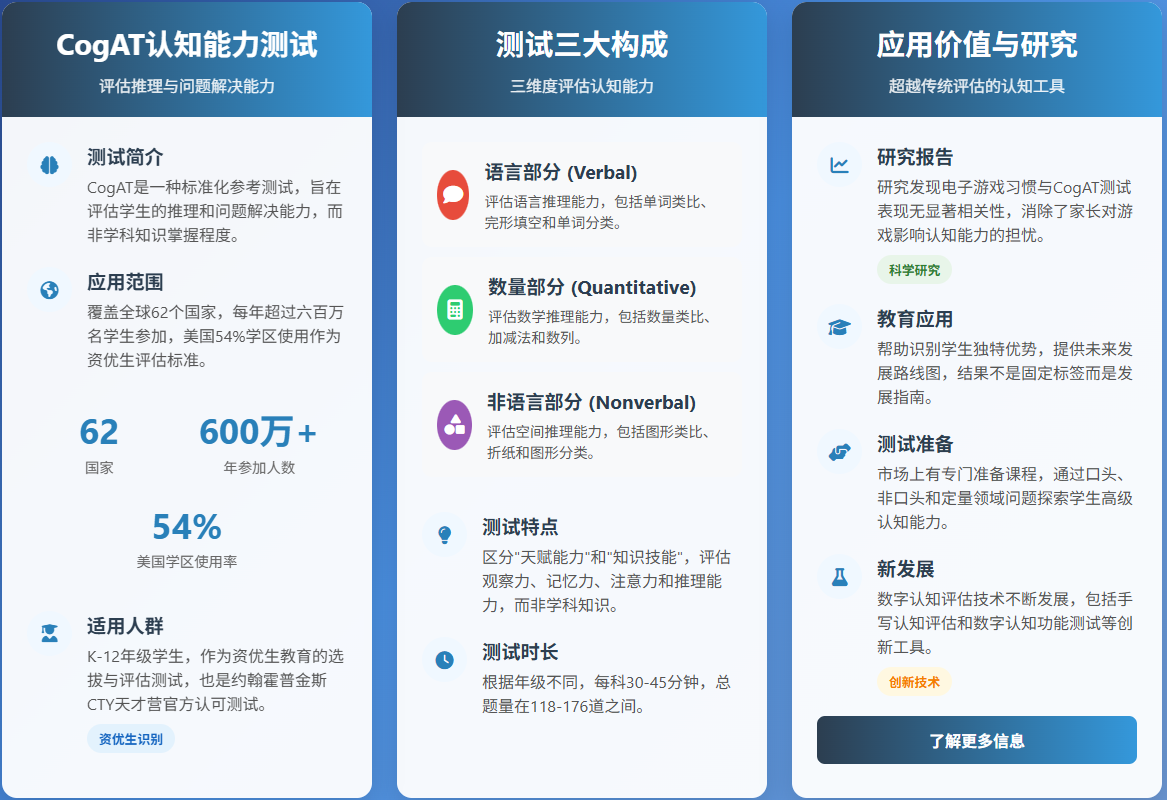1167x800 pixels.
Task: Click the description starting 覆盖全球62个国家
Action: point(215,336)
